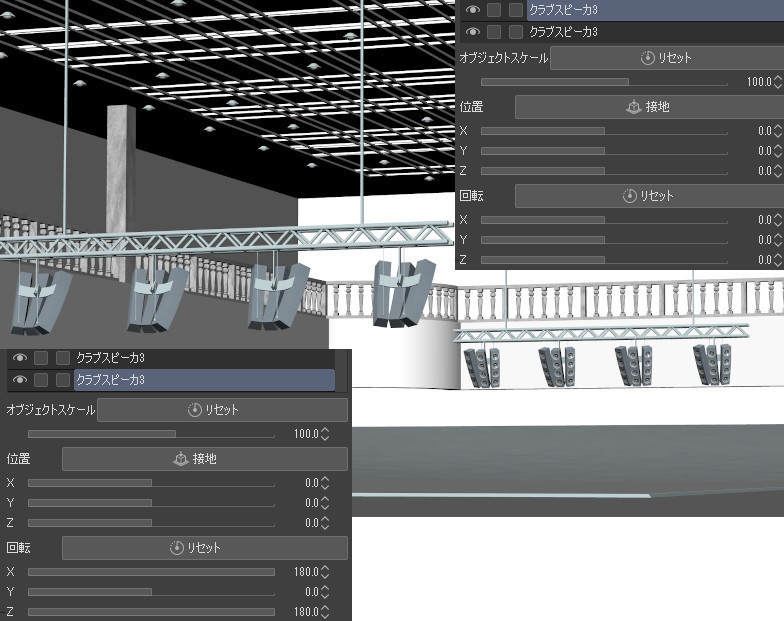
Task: Click オブジェクトスケール リセット button in upper panel
Action: (x=667, y=58)
